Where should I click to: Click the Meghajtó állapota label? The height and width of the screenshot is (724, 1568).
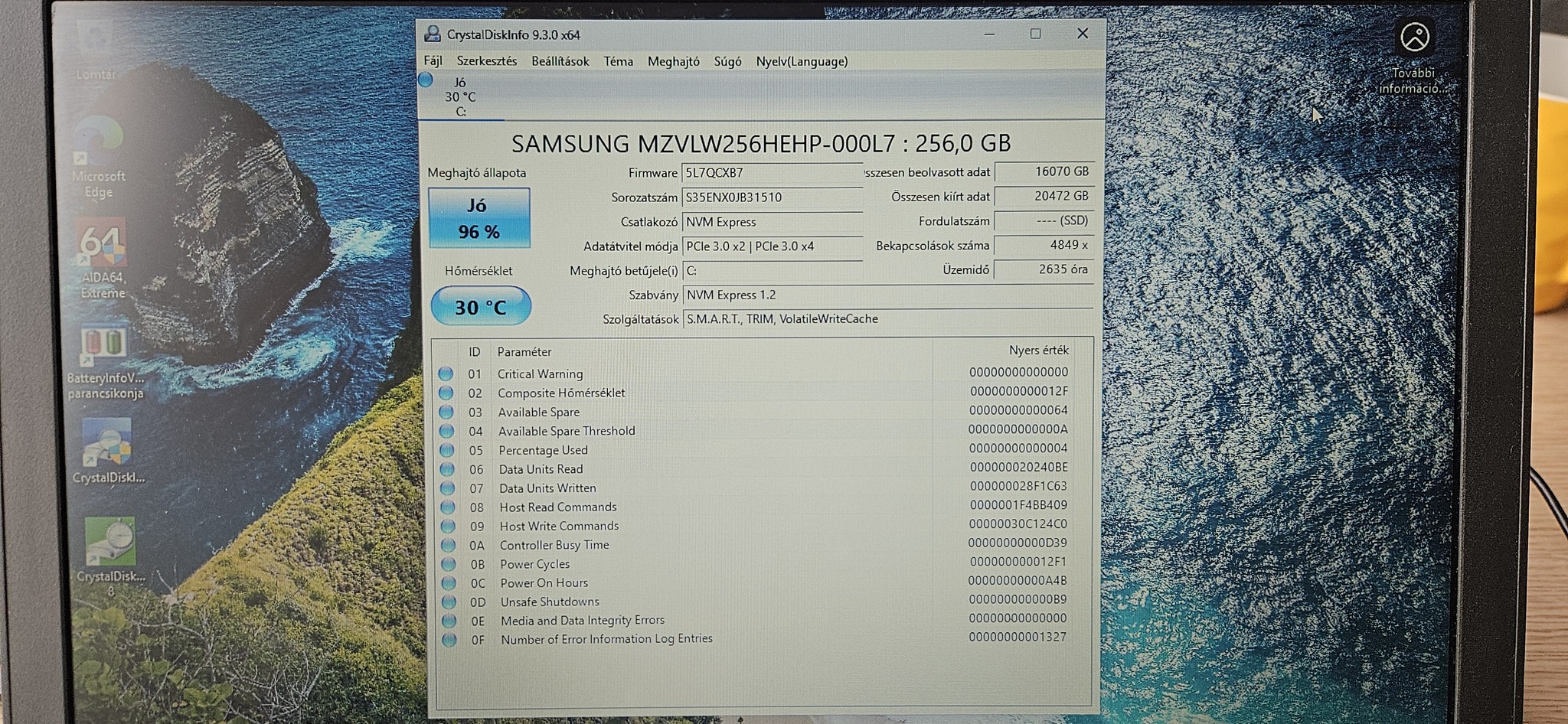pyautogui.click(x=477, y=173)
